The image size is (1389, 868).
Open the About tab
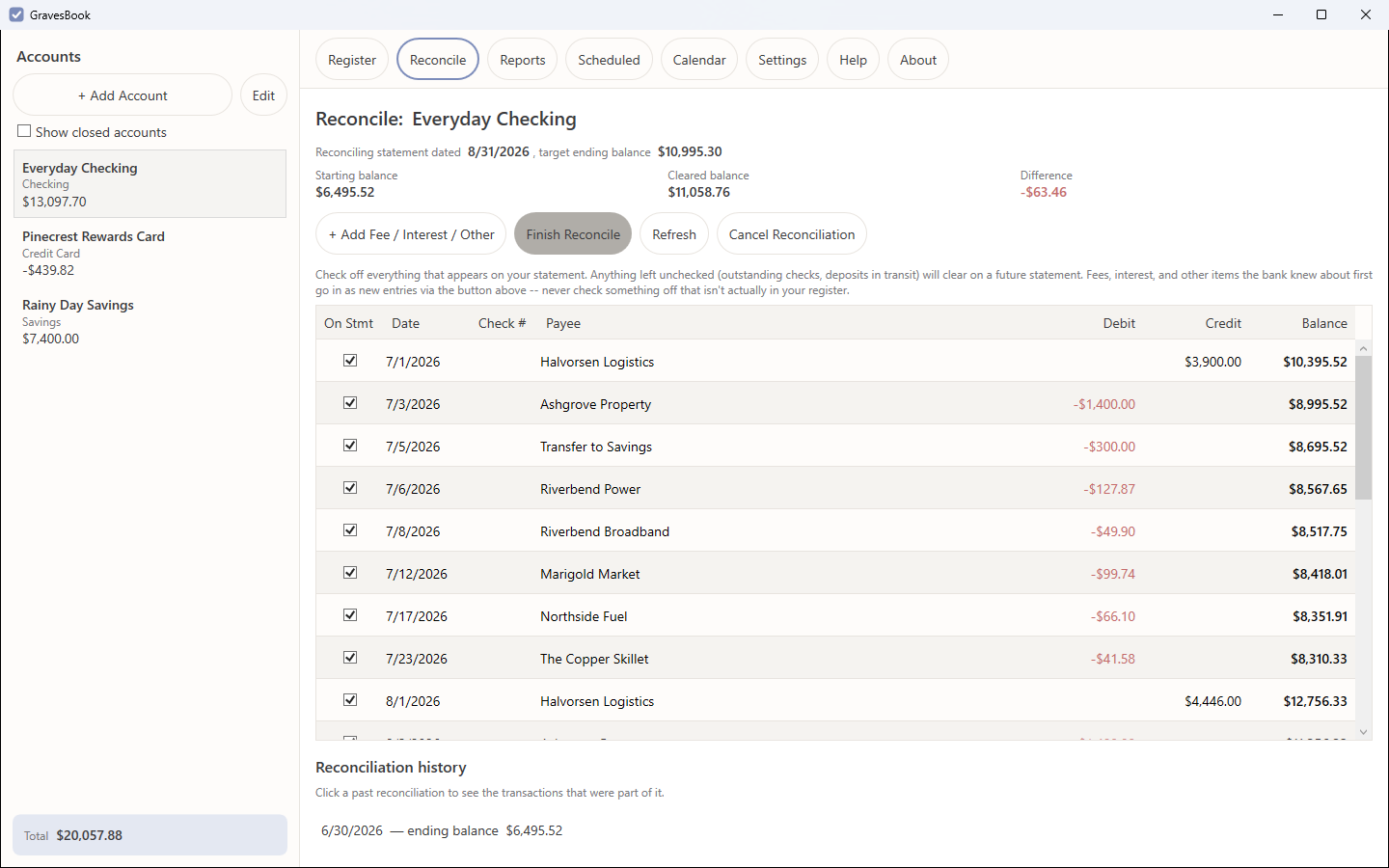click(918, 60)
